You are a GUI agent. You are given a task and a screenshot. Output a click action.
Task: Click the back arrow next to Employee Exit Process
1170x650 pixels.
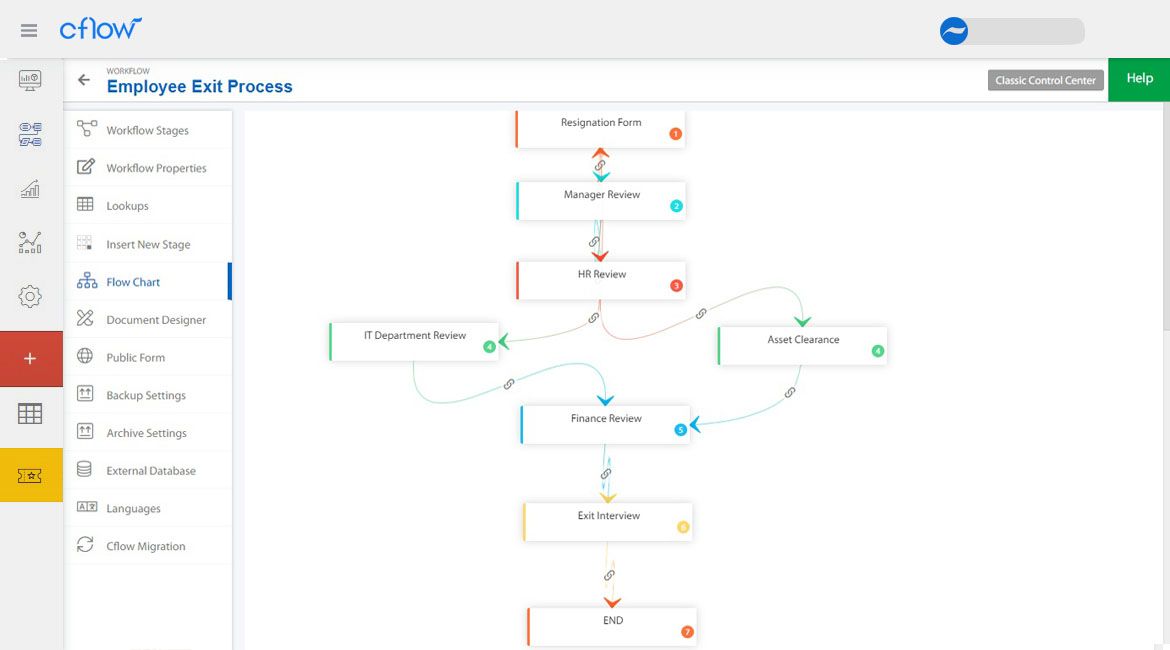point(84,79)
